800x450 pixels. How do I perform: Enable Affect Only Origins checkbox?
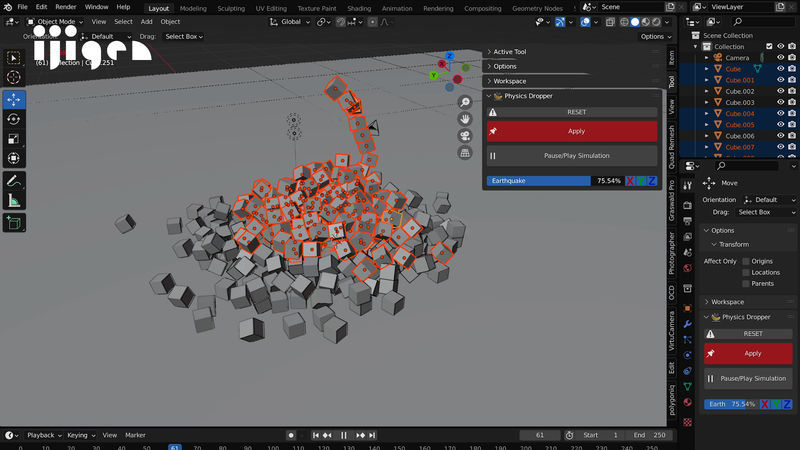click(745, 261)
